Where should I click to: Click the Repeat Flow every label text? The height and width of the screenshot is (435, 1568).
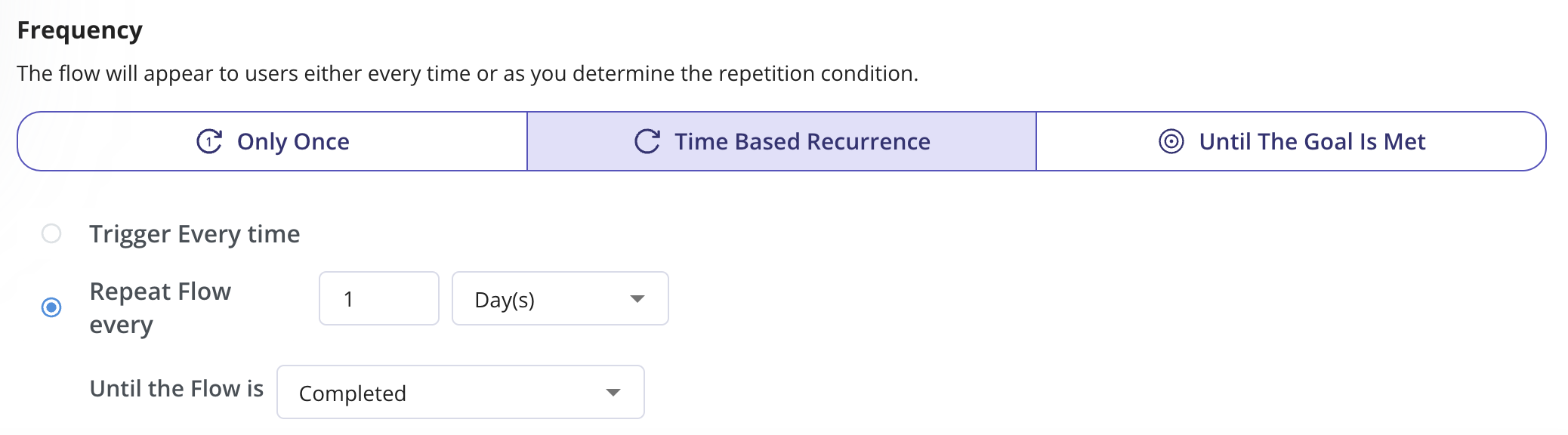point(160,307)
